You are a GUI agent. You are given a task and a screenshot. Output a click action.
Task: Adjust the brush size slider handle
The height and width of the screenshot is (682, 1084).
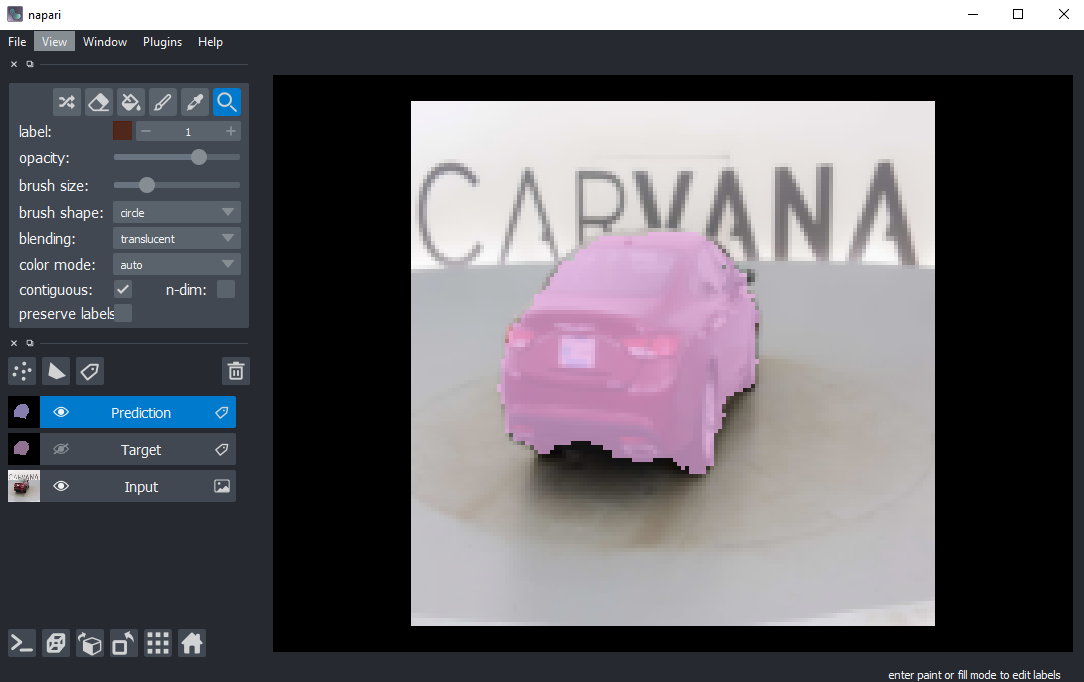pos(147,184)
